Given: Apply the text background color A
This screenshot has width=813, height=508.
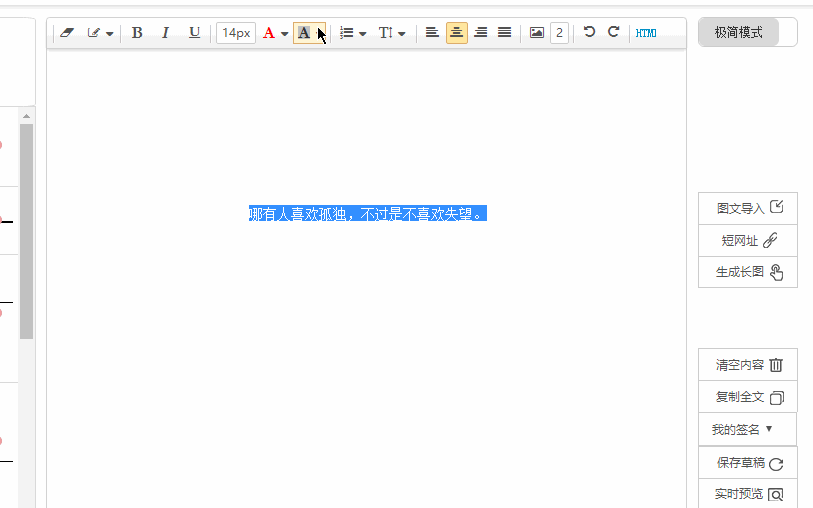Looking at the screenshot, I should click(304, 33).
